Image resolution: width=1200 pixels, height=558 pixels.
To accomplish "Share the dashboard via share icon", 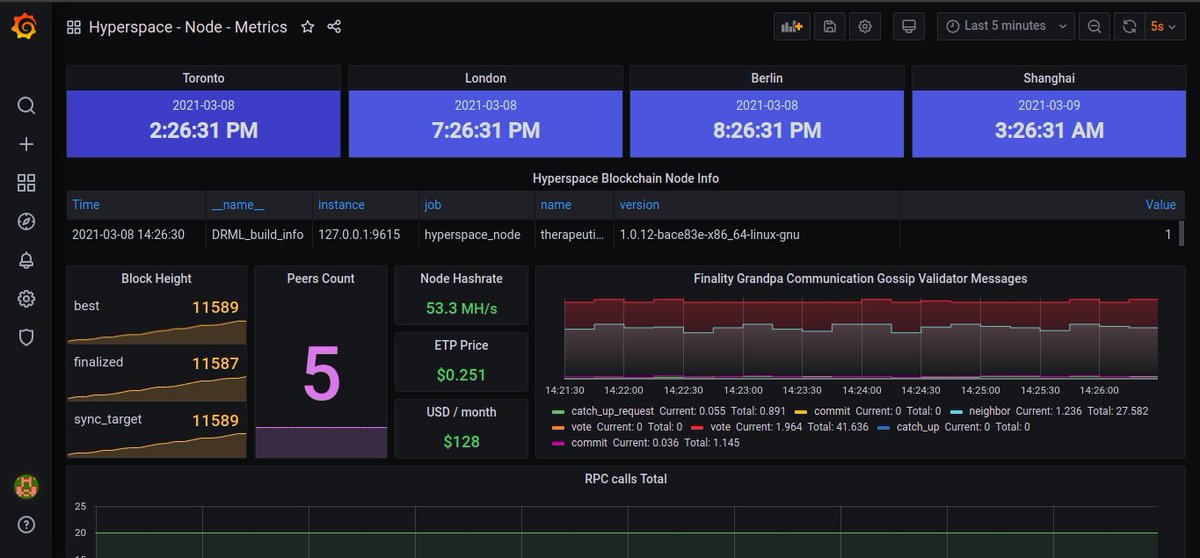I will (x=335, y=27).
